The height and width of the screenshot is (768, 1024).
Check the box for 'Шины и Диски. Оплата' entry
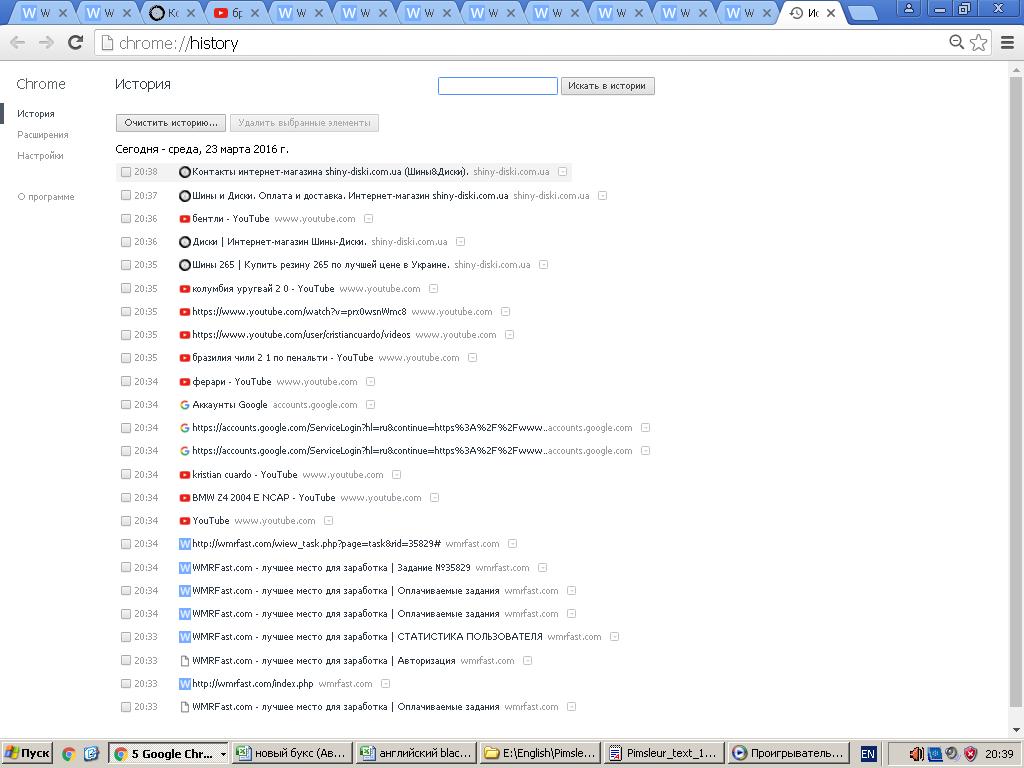click(126, 195)
